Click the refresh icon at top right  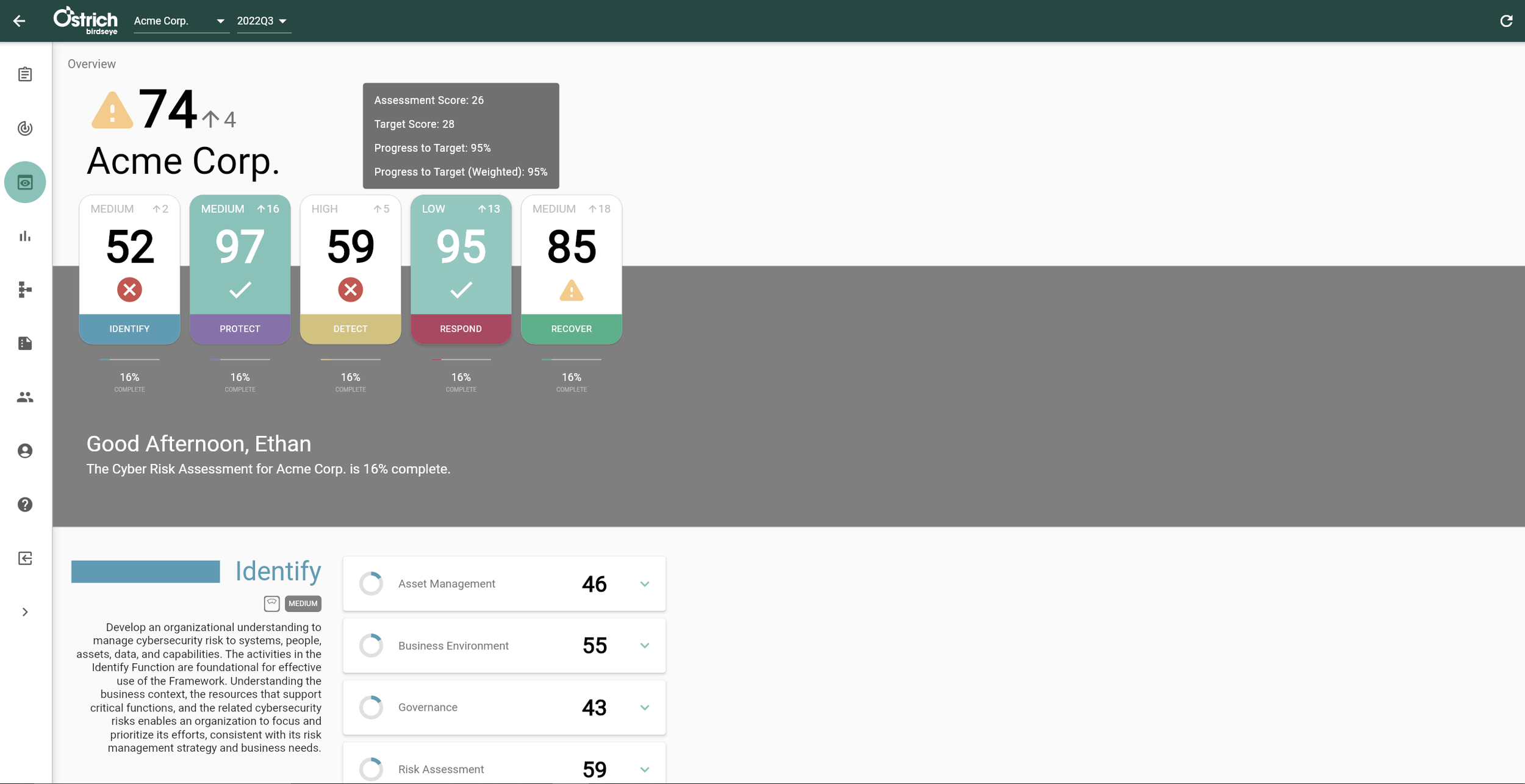(x=1506, y=21)
